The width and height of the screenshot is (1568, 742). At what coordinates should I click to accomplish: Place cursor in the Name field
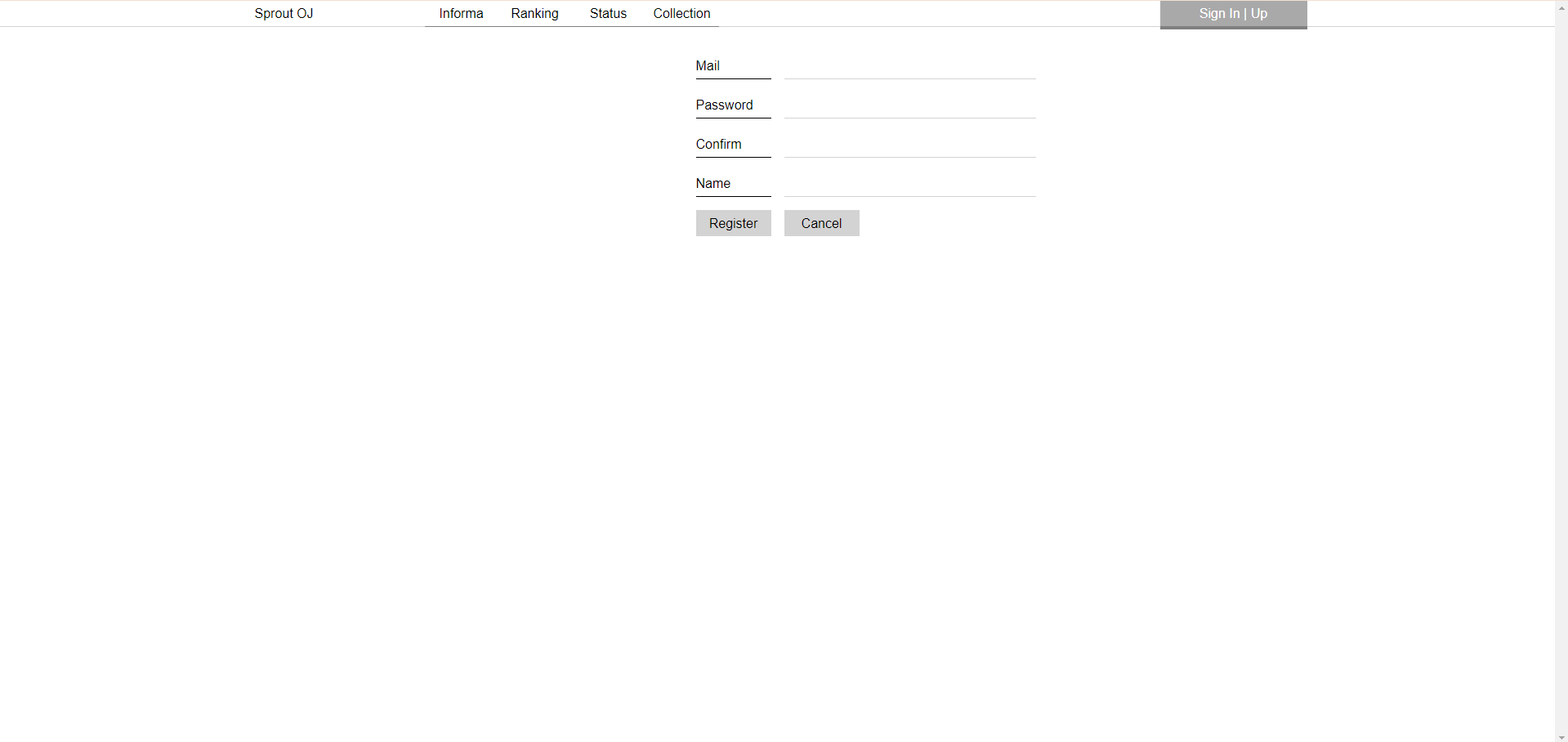point(909,184)
